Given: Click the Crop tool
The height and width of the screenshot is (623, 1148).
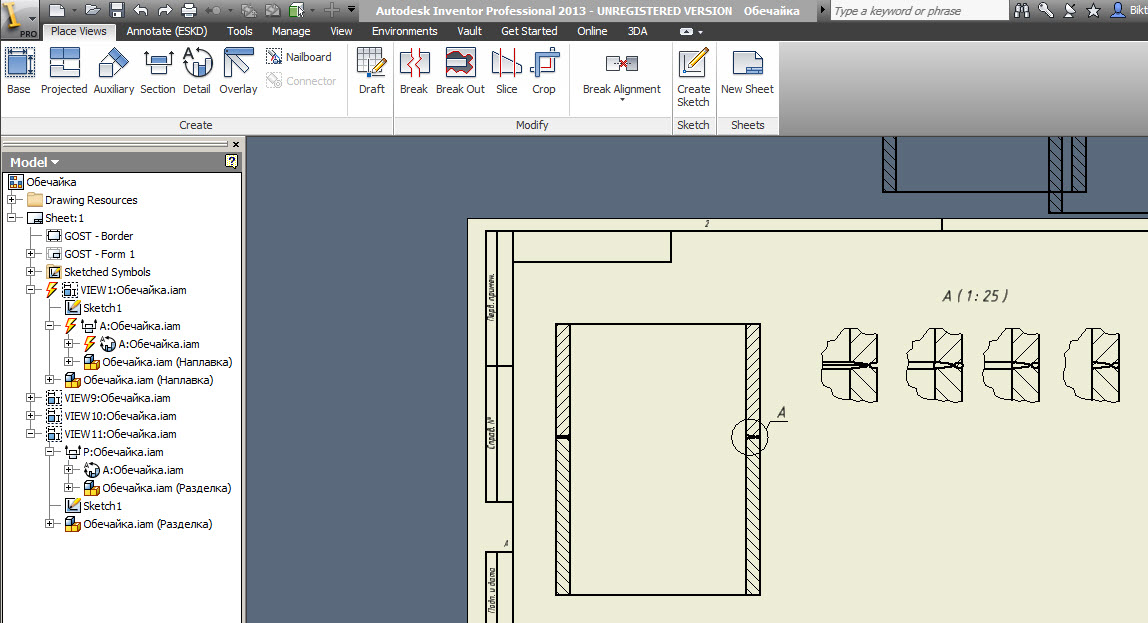Looking at the screenshot, I should coord(544,71).
